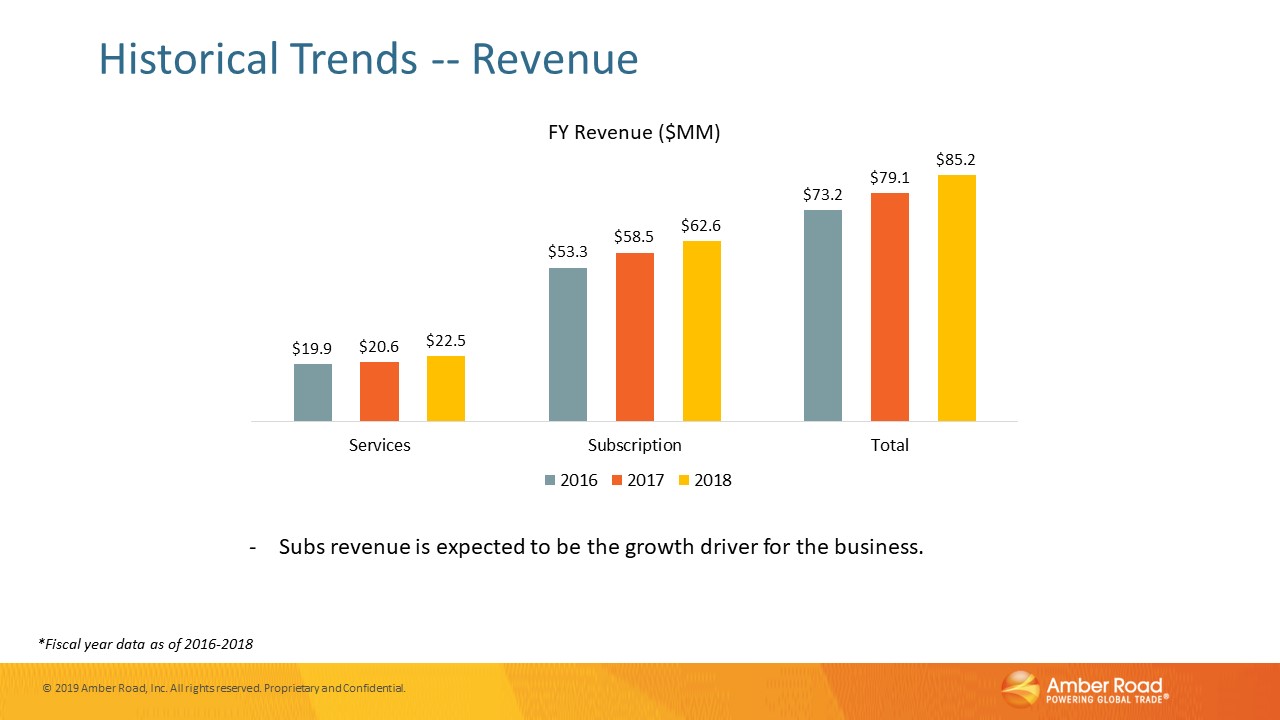Click the $73.2 data label

click(x=823, y=195)
